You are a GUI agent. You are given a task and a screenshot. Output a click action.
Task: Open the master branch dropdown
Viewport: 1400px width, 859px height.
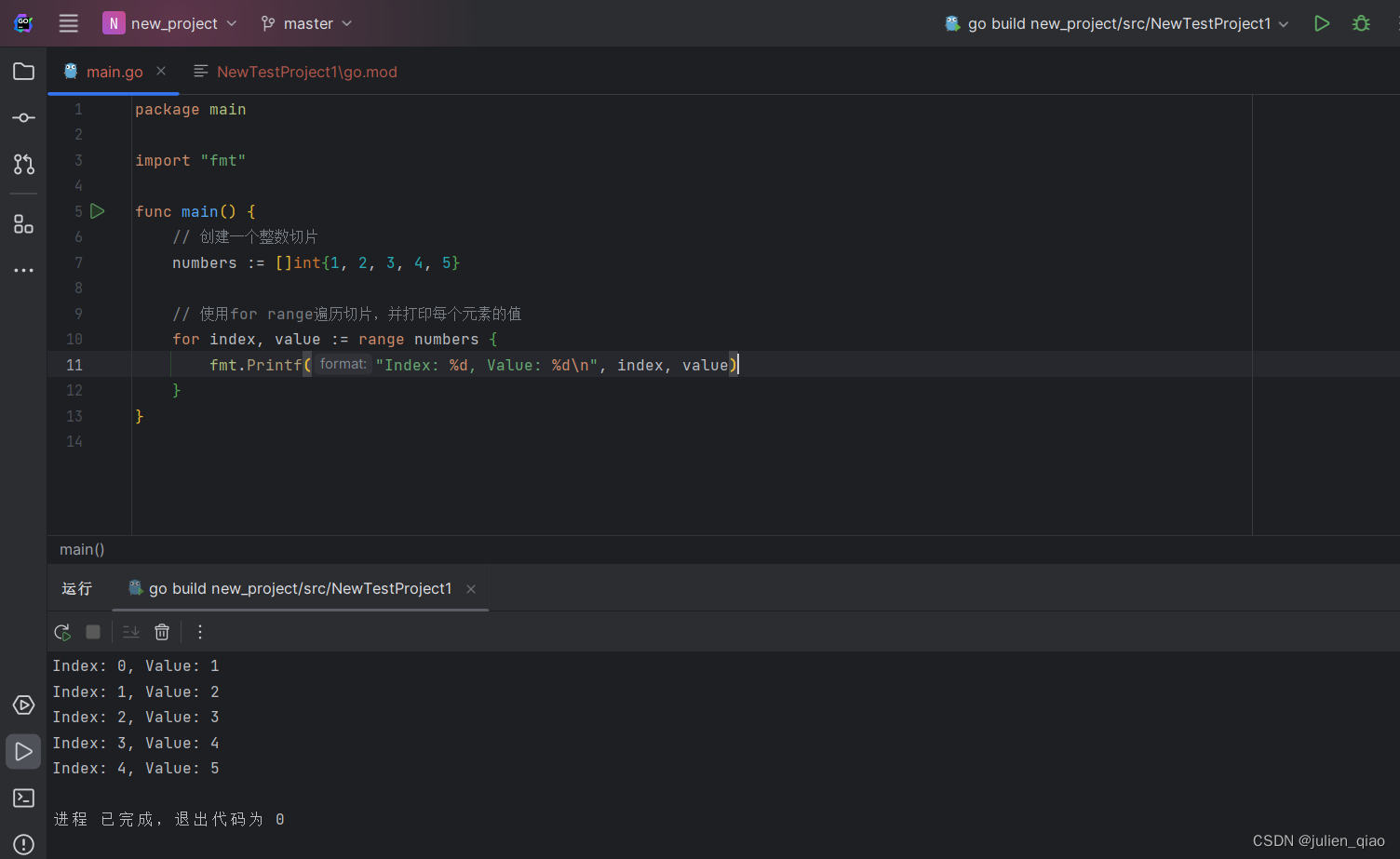306,23
